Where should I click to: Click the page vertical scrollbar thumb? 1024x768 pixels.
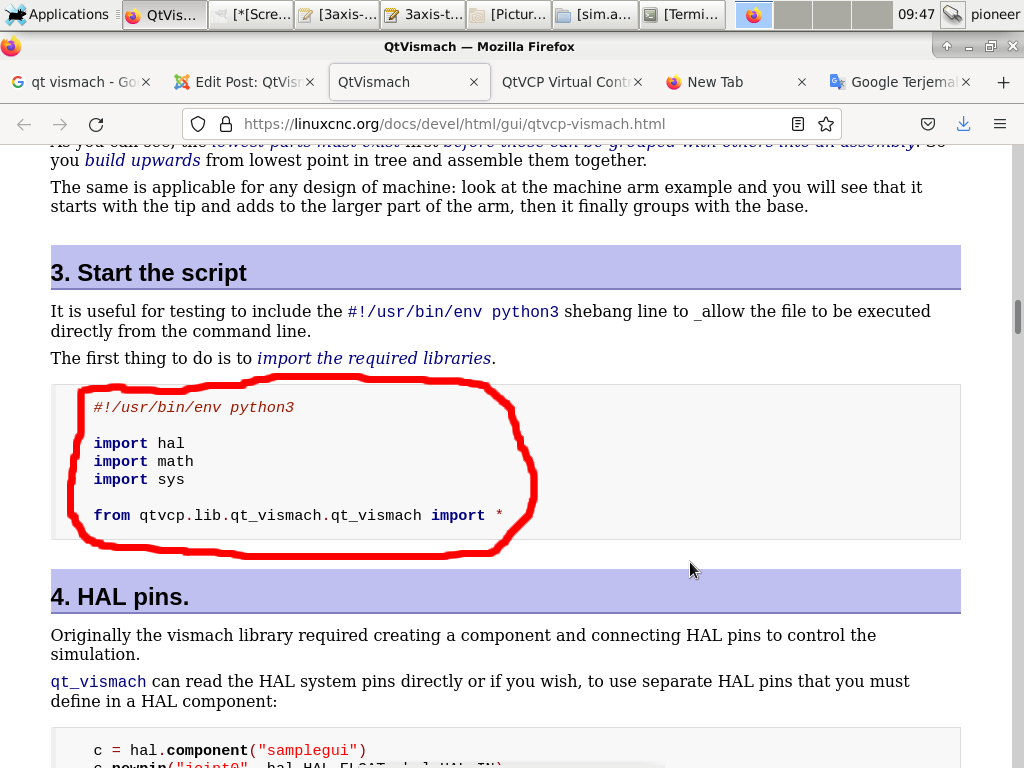point(1018,316)
